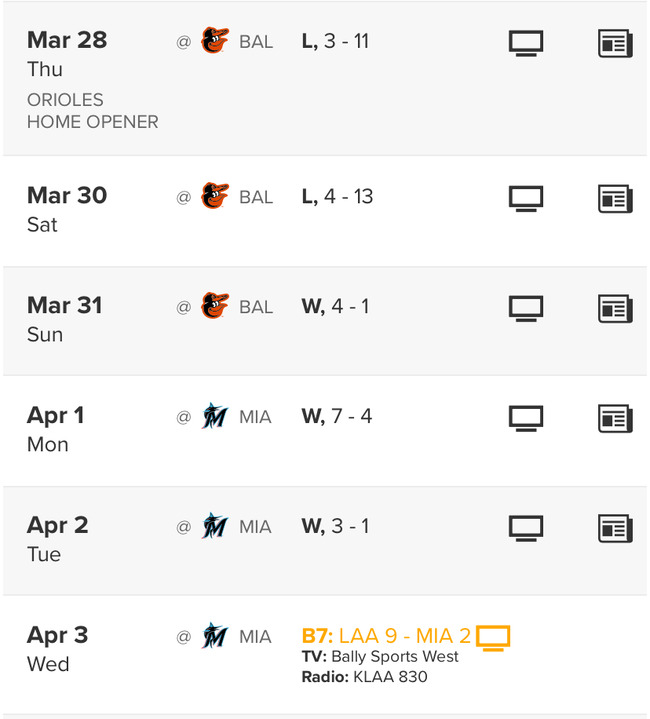650x719 pixels.
Task: Open news recap for Mar 28 game
Action: [615, 44]
